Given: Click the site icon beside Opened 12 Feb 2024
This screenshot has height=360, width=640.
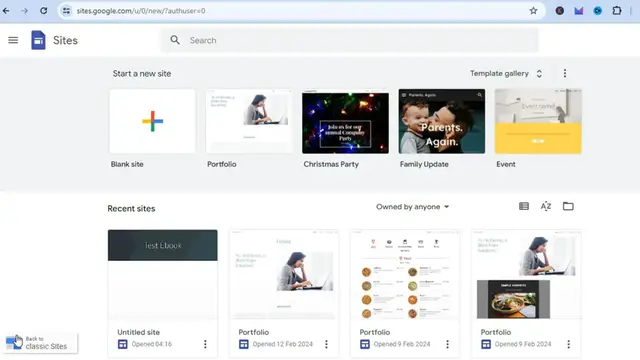Looking at the screenshot, I should point(244,344).
